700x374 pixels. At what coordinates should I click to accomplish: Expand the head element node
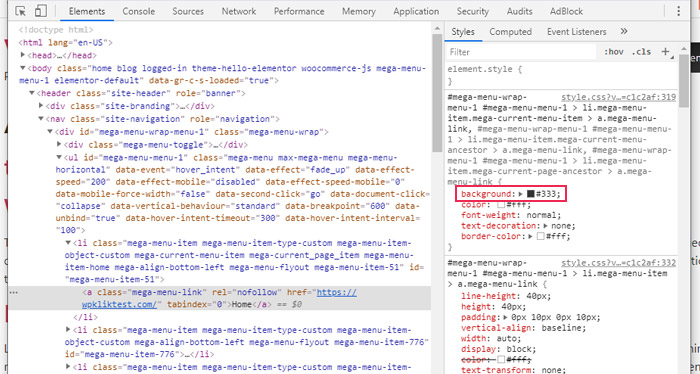pyautogui.click(x=23, y=55)
